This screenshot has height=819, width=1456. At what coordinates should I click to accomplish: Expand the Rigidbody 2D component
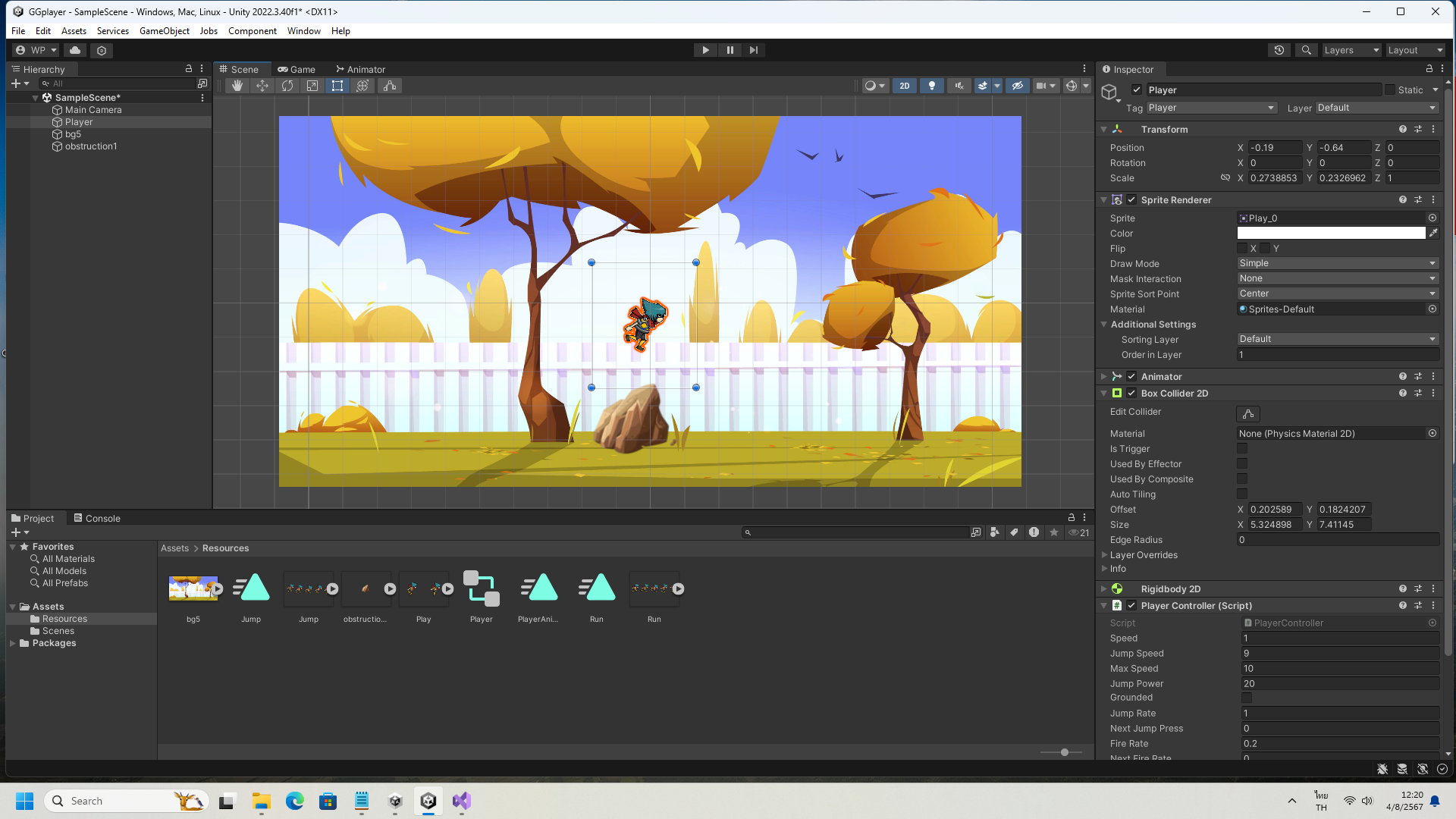pos(1104,588)
